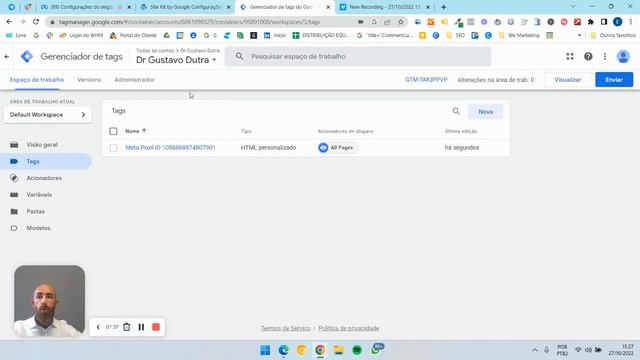The height and width of the screenshot is (360, 640).
Task: Open the help question mark icon
Action: (x=588, y=56)
